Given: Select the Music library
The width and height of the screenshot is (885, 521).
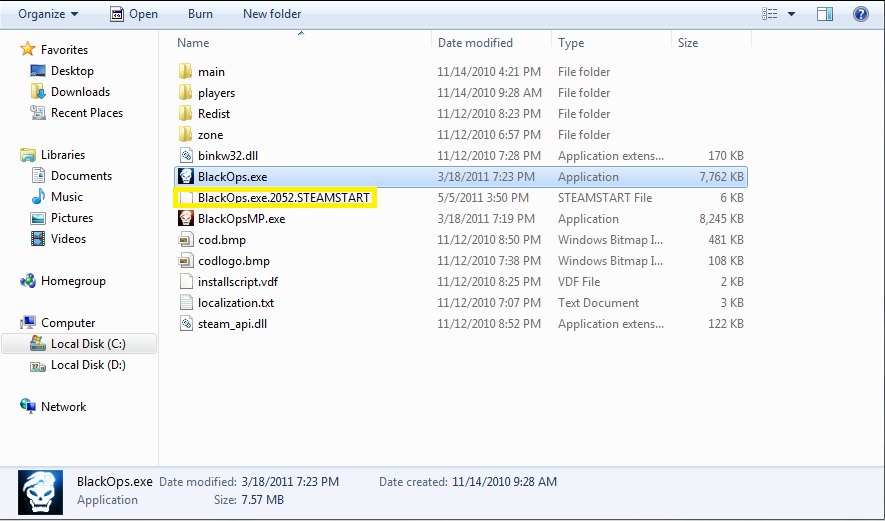Looking at the screenshot, I should [x=67, y=197].
